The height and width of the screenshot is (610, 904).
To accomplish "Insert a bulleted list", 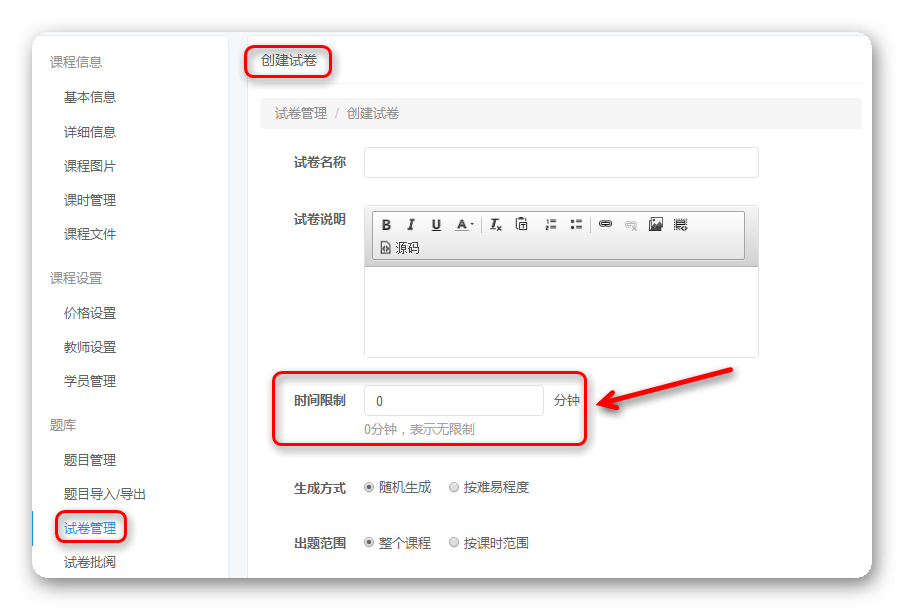I will (x=576, y=225).
